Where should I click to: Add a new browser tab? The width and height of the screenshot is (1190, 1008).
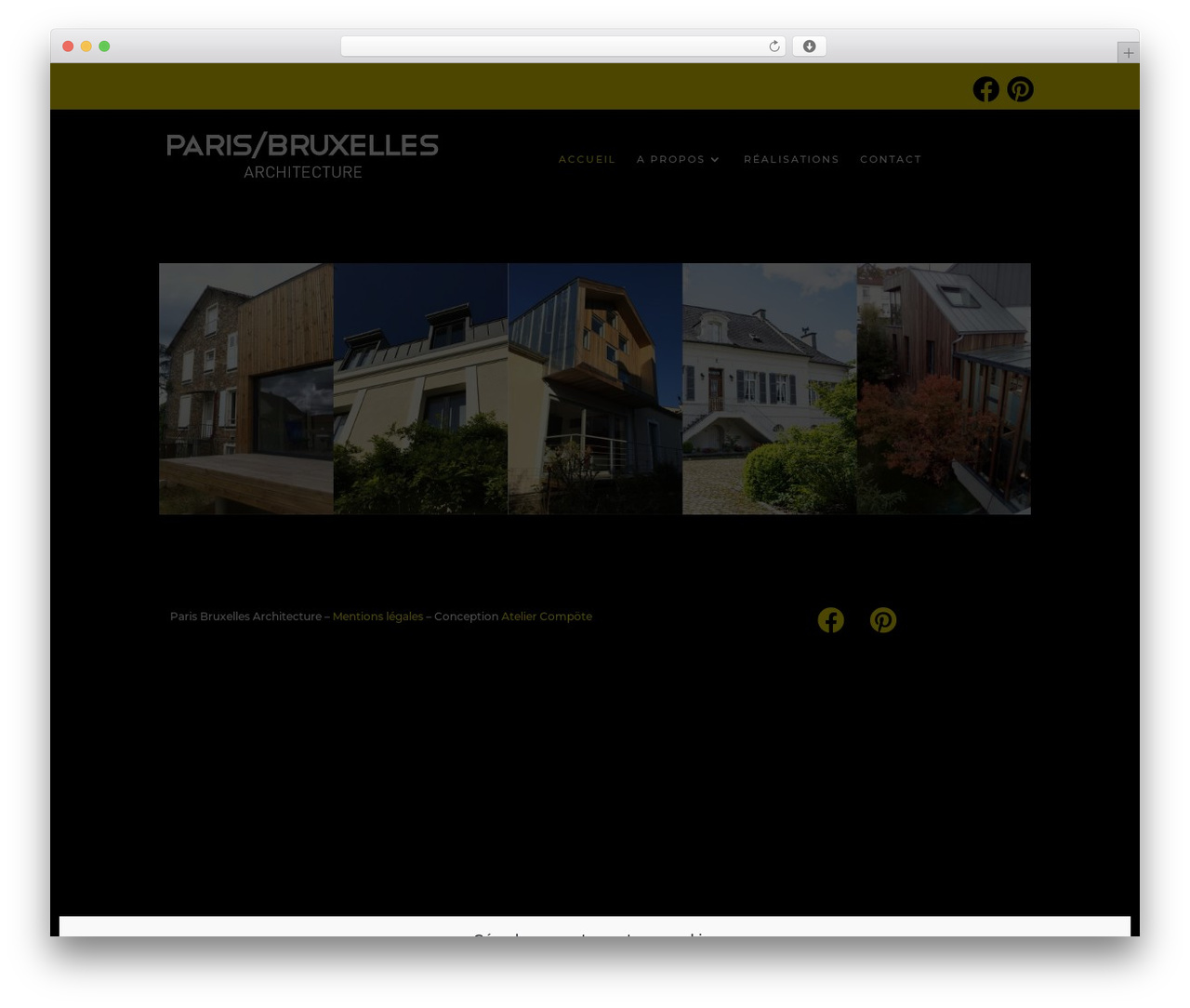(1128, 53)
